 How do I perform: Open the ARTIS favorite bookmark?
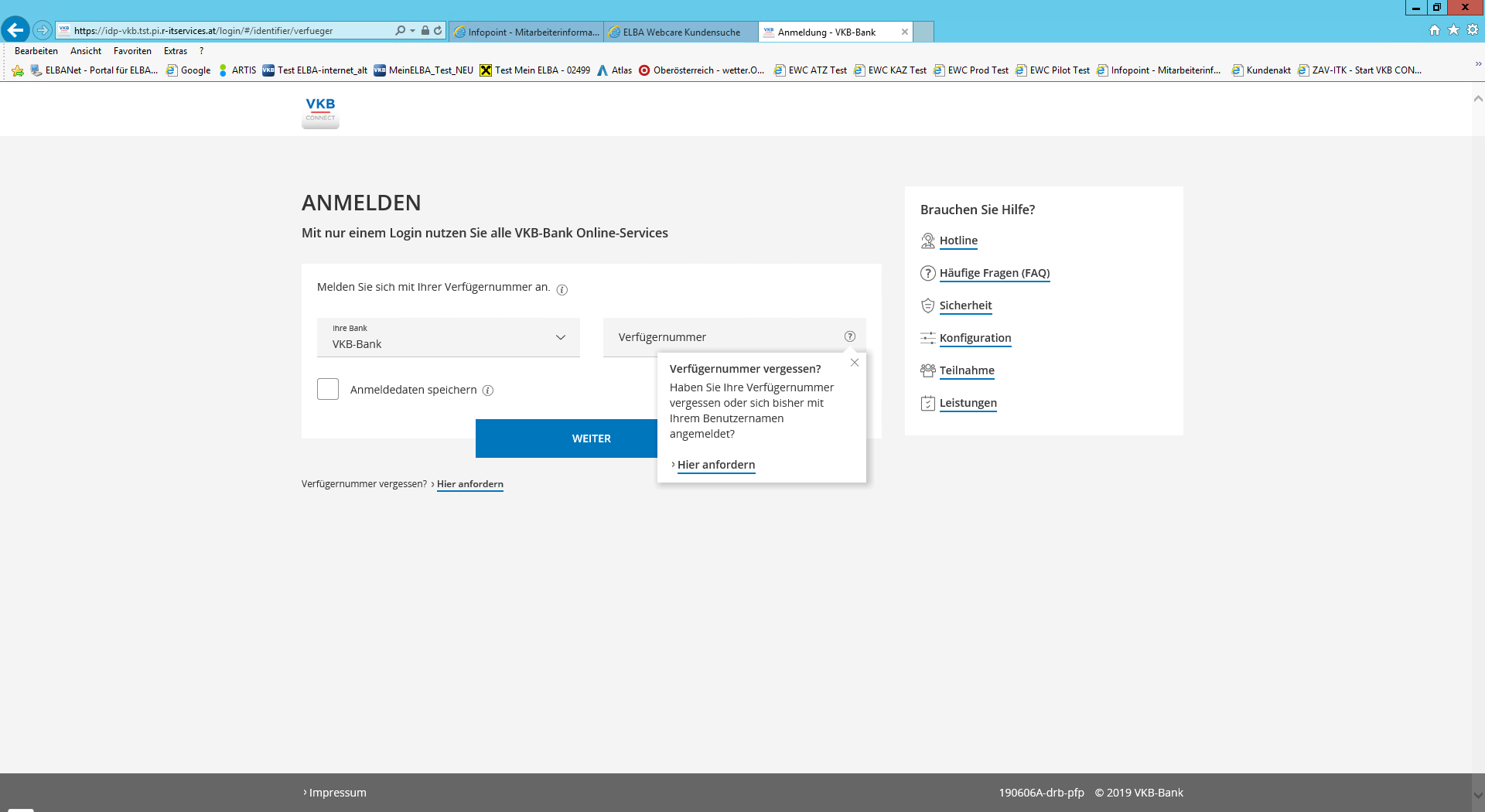click(237, 70)
